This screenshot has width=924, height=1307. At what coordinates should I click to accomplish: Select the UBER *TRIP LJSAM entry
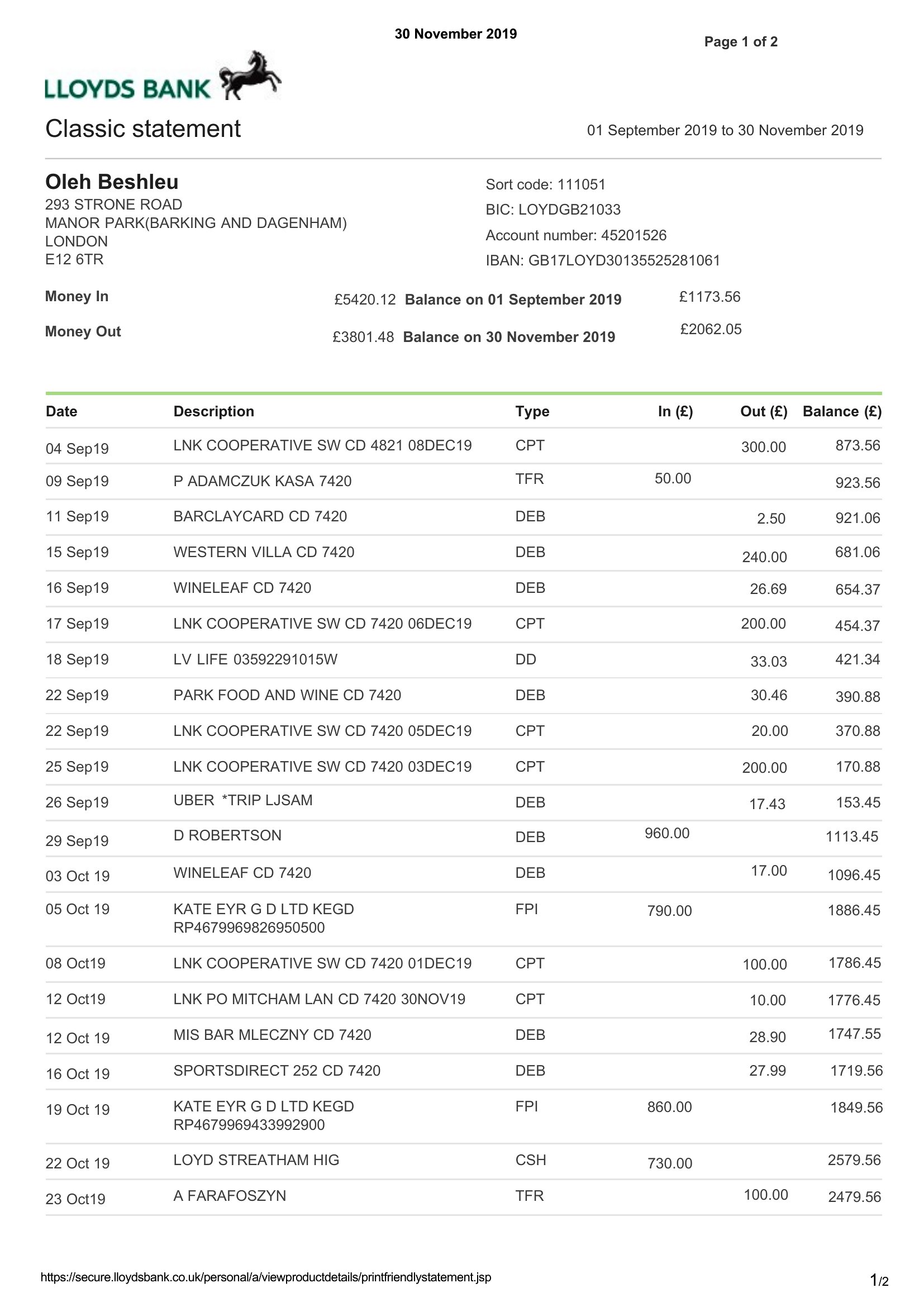point(464,802)
